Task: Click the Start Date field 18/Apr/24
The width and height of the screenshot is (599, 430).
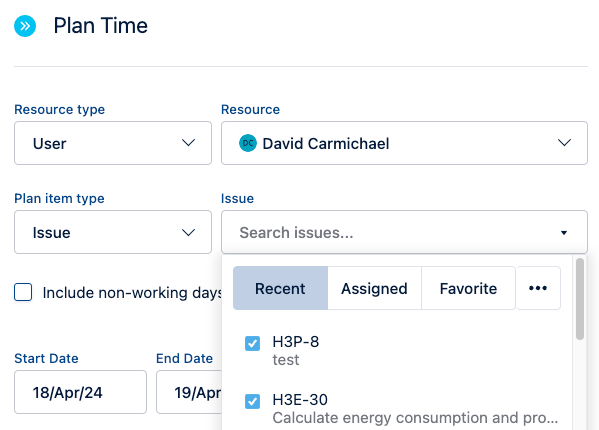Action: tap(80, 392)
